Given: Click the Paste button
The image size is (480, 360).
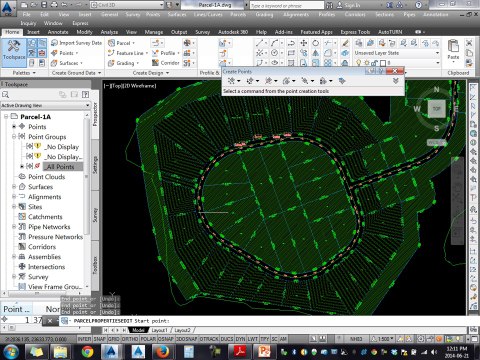Looking at the screenshot, I should tap(453, 50).
